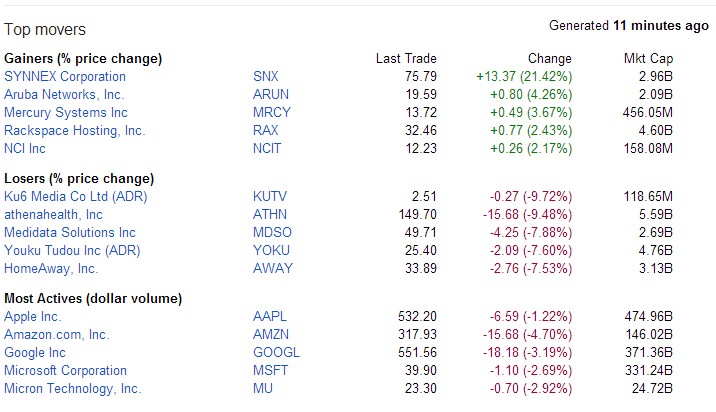Open the Micron Technology, Inc. link
Viewport: 716px width, 412px height.
pyautogui.click(x=73, y=389)
